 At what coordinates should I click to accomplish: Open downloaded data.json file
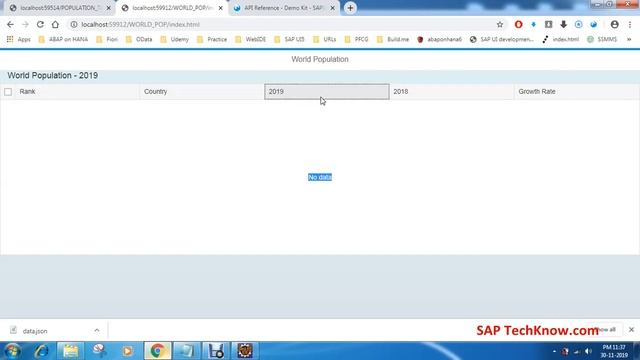point(35,331)
